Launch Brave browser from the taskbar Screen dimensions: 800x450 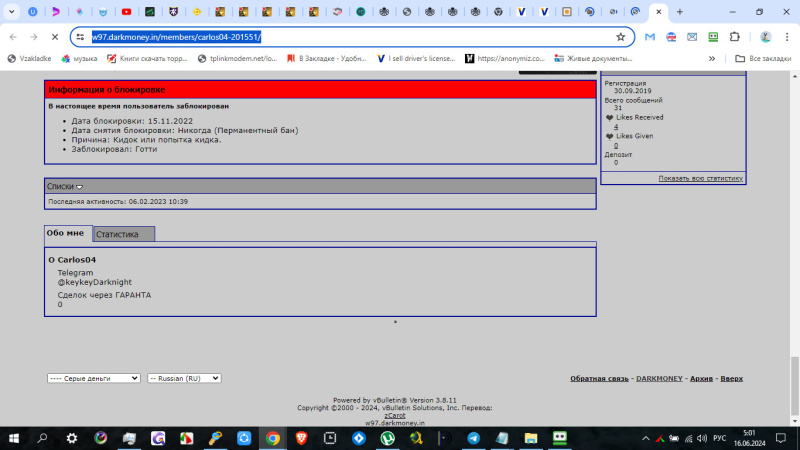302,438
